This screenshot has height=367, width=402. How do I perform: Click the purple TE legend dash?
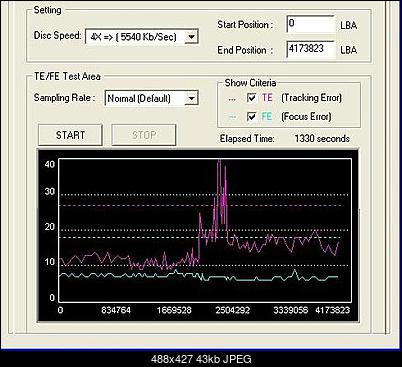click(x=232, y=99)
